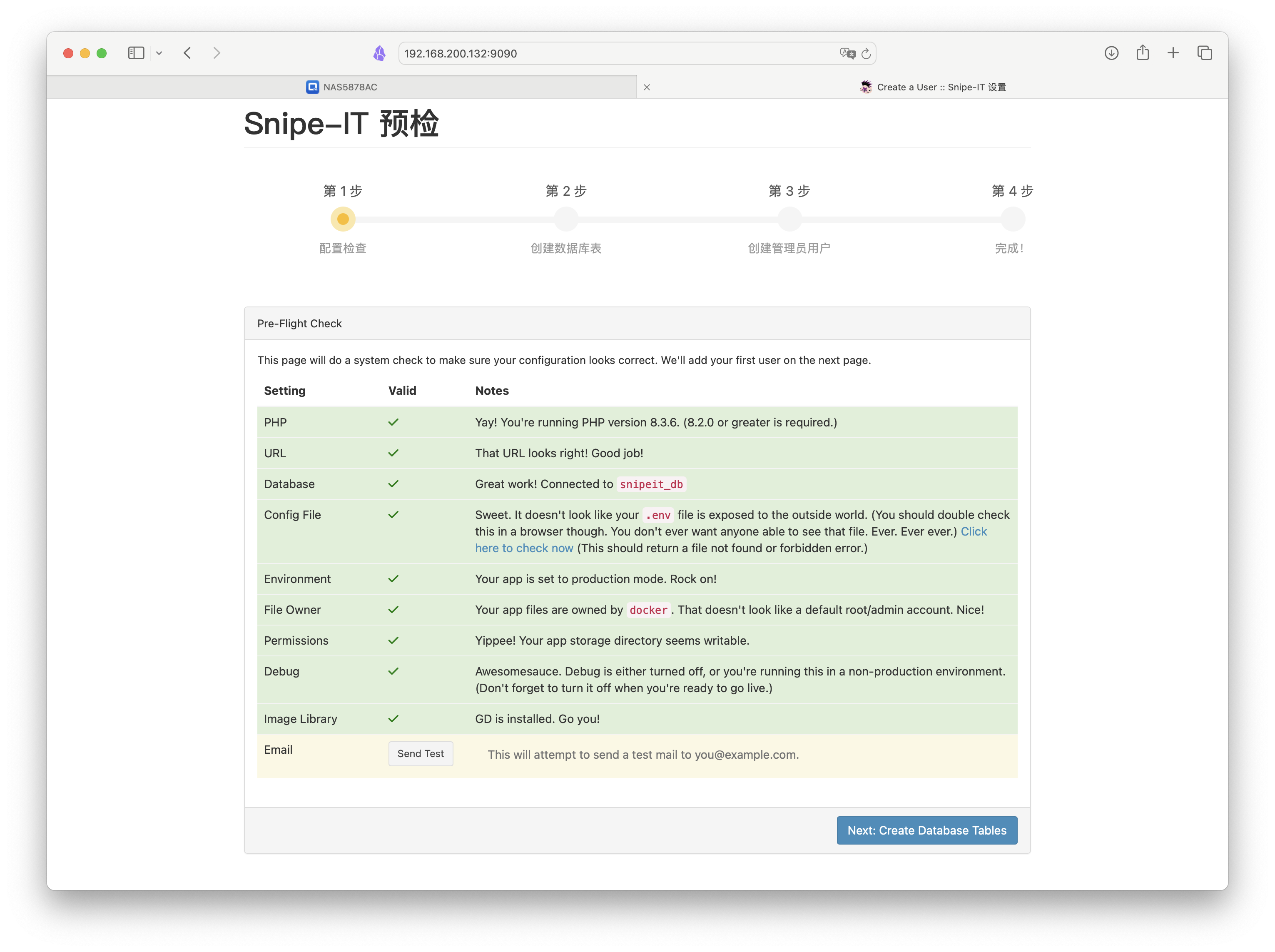
Task: Click the 'docker' code label
Action: pos(648,610)
